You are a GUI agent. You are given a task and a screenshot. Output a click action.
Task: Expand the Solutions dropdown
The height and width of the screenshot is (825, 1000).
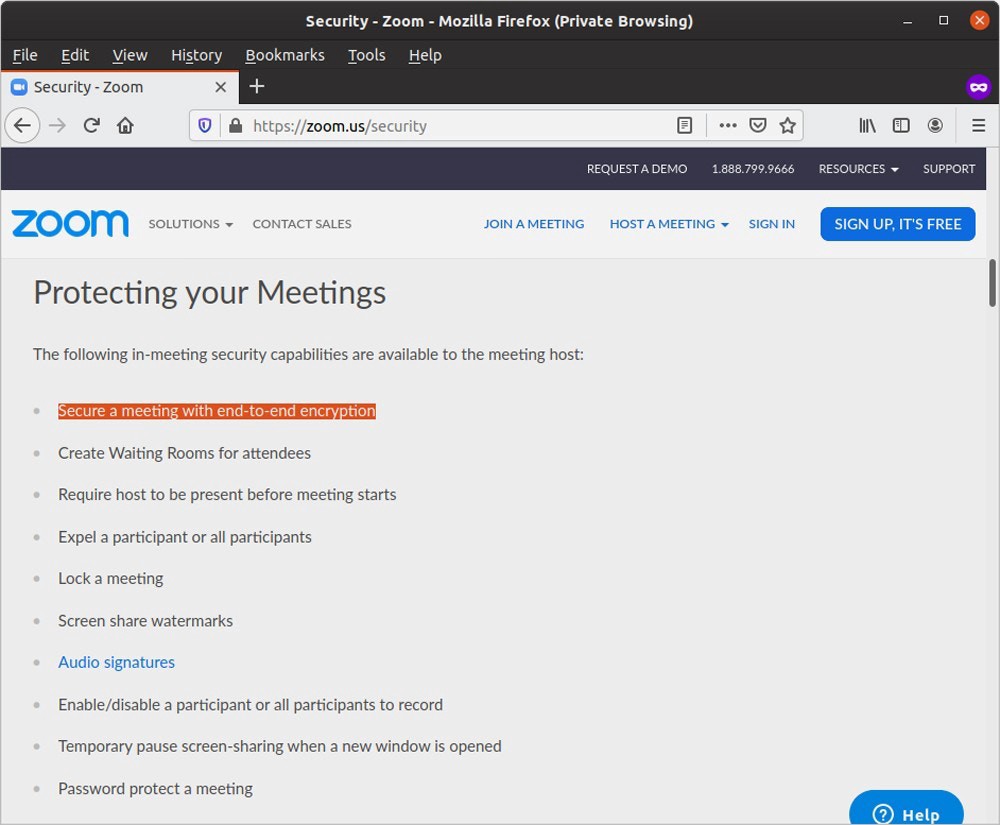pos(190,224)
